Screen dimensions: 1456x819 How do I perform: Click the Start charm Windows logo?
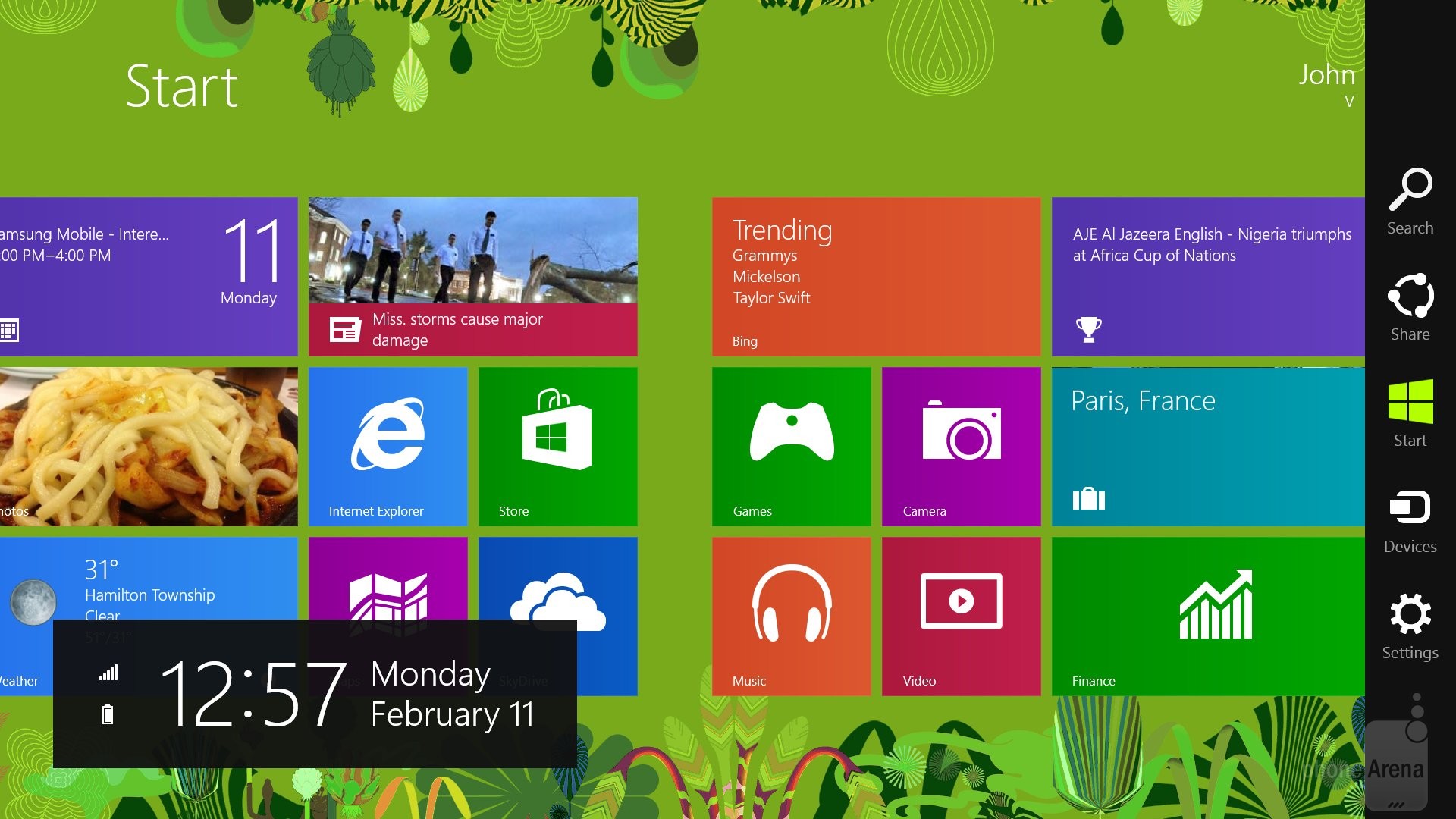(1410, 402)
